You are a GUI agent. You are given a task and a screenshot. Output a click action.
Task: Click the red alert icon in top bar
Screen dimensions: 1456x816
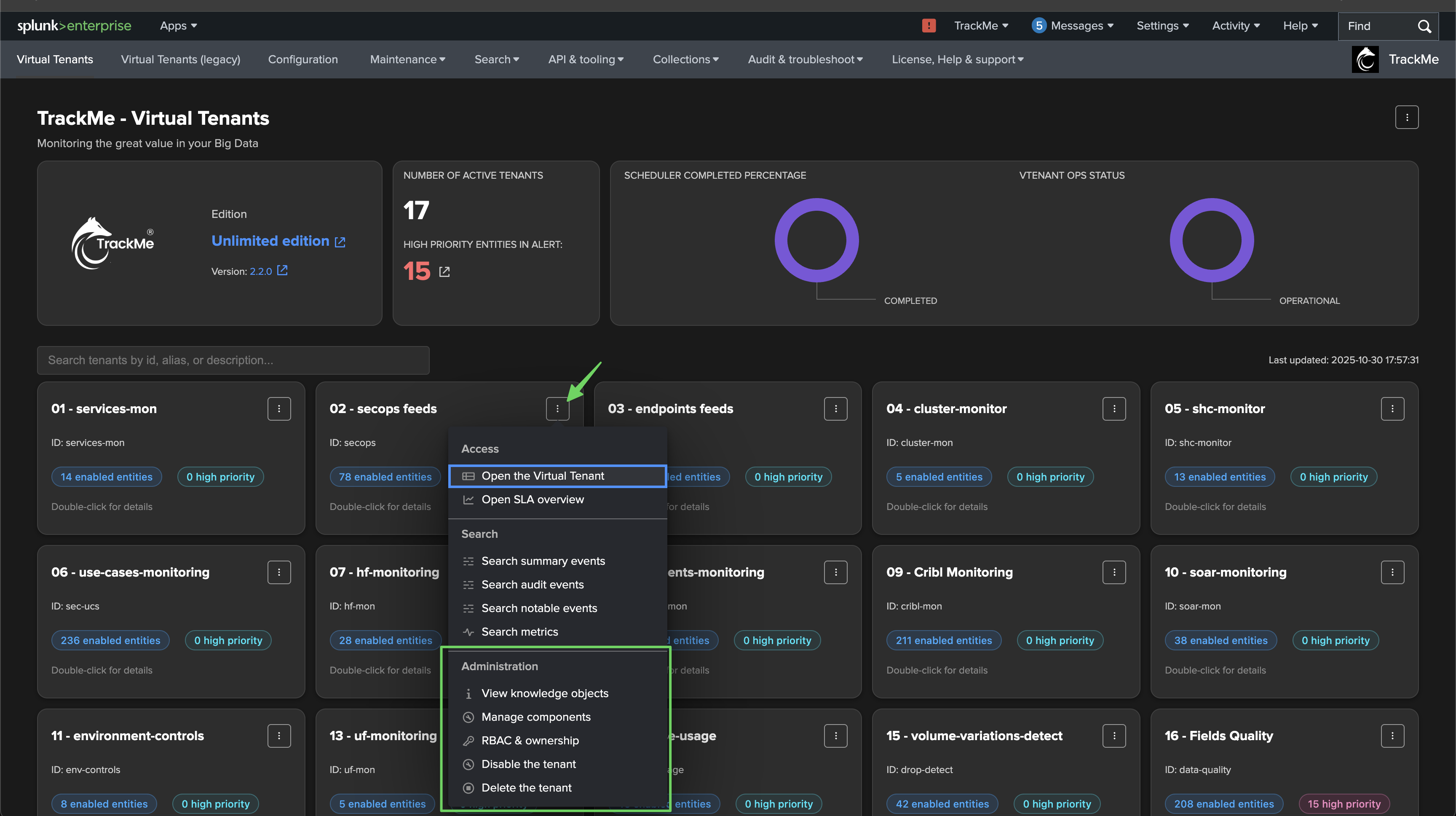[x=929, y=25]
